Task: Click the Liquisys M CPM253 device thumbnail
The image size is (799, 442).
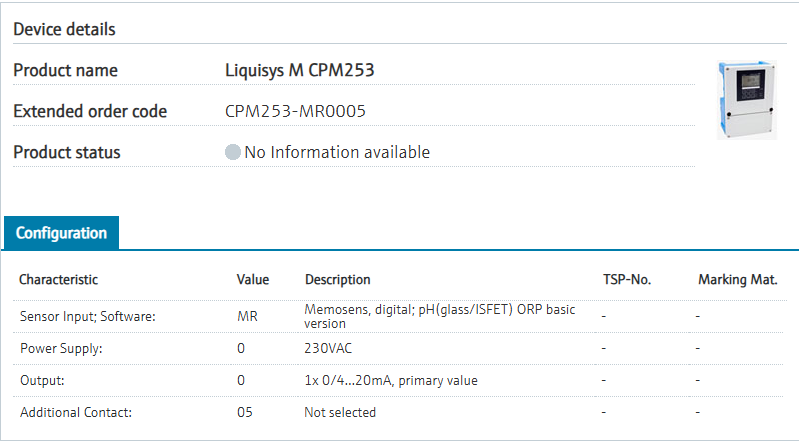Action: coord(747,99)
